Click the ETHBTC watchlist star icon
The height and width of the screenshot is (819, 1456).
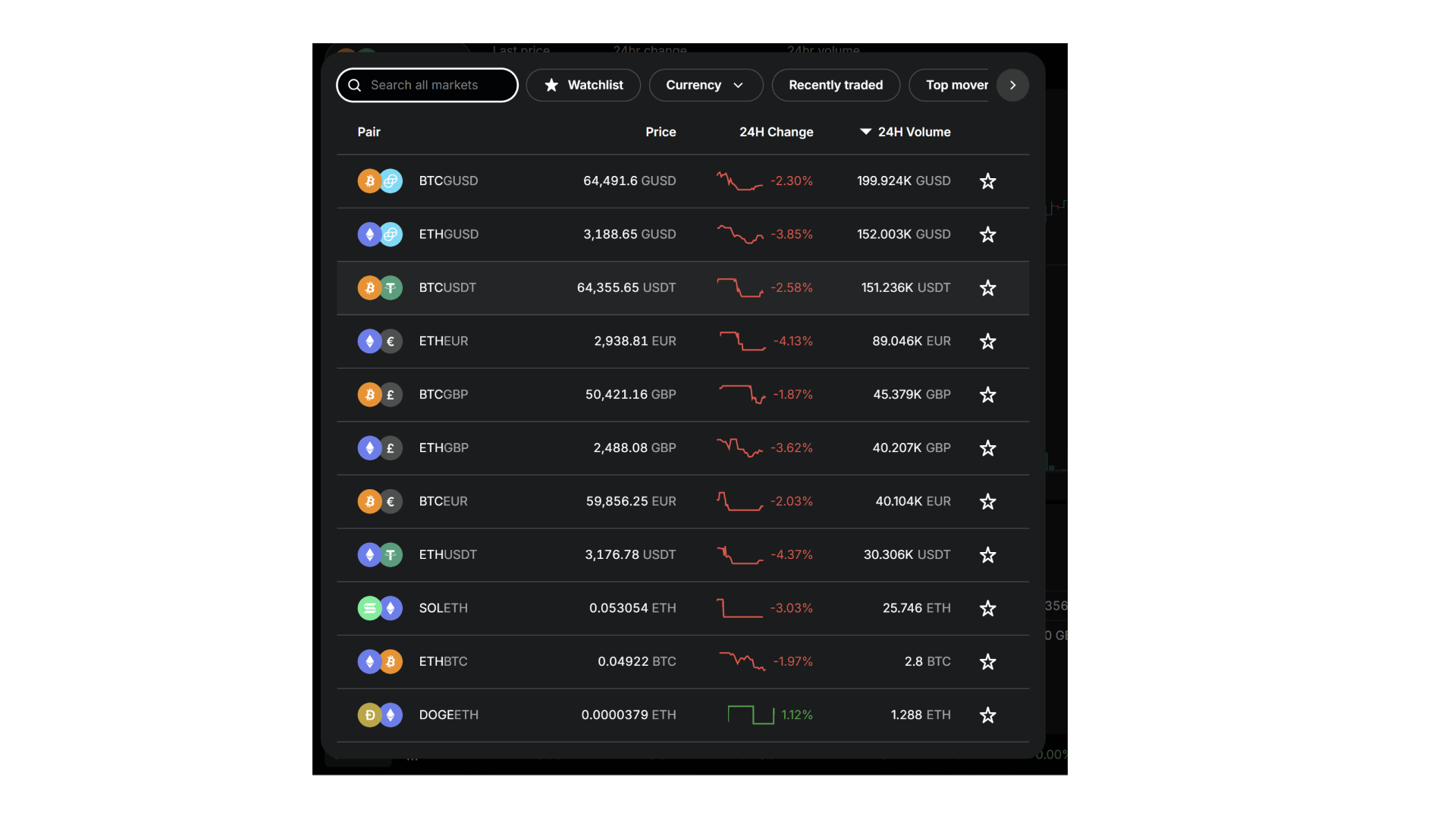[x=987, y=661]
